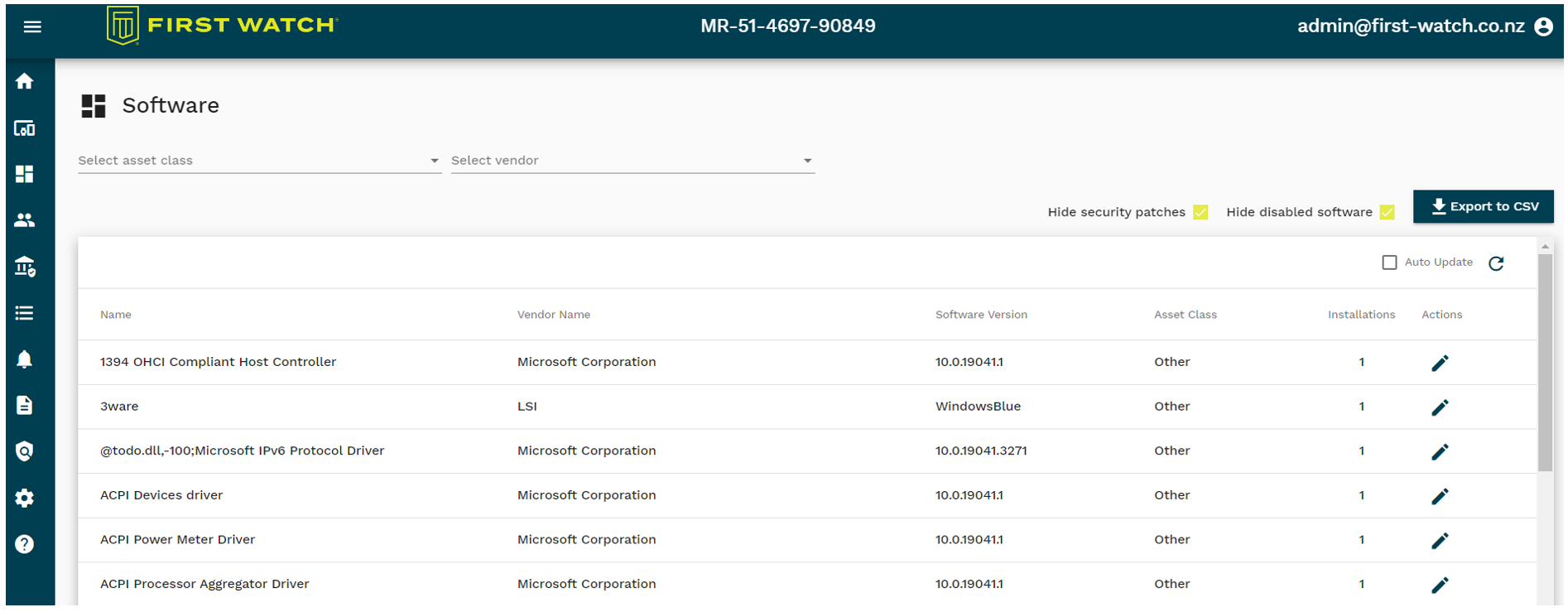This screenshot has height=612, width=1568.
Task: Open the devices icon in sidebar
Action: (x=25, y=128)
